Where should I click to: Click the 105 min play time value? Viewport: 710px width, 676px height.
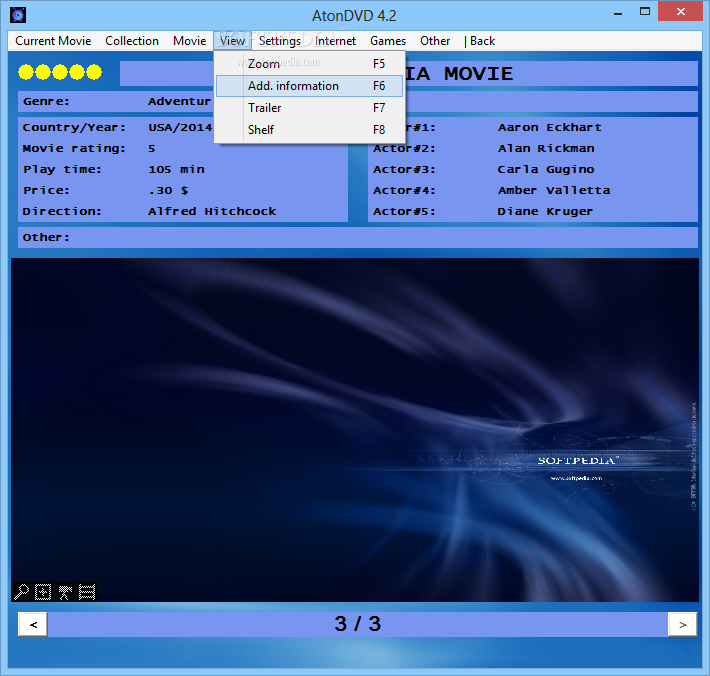[176, 169]
